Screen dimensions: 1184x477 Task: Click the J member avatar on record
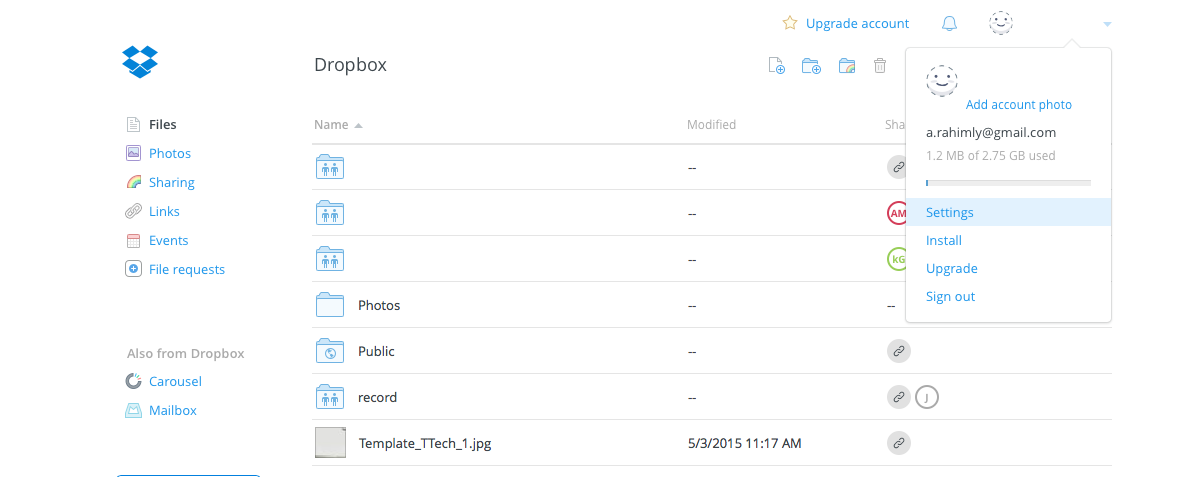coord(927,397)
